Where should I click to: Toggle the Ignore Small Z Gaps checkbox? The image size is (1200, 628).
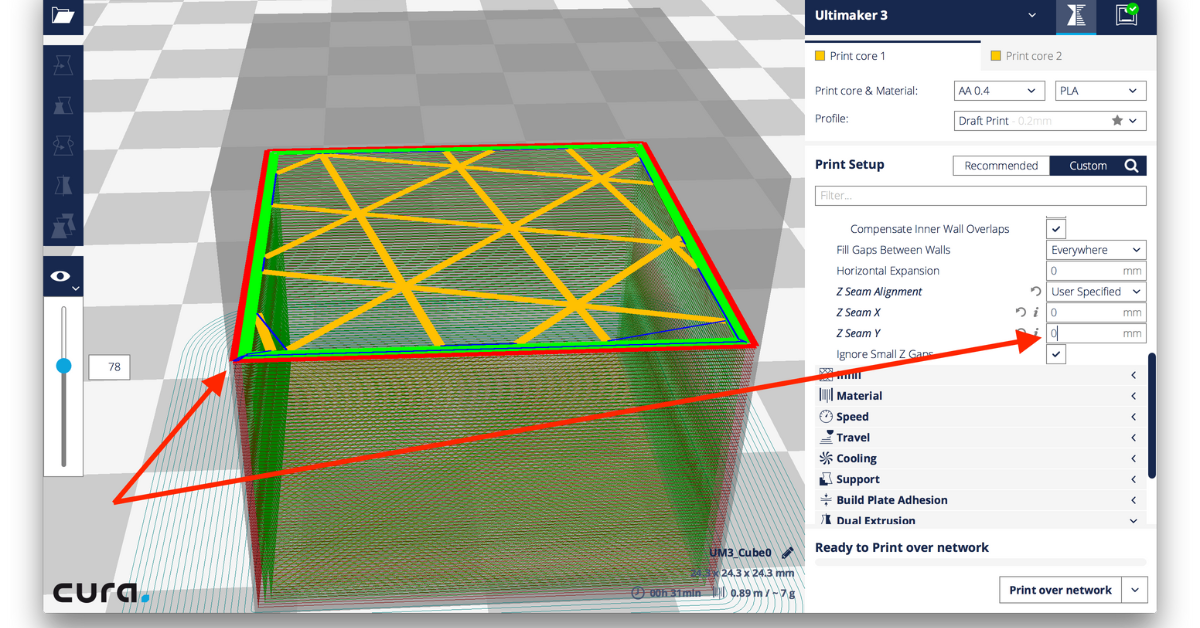tap(1056, 354)
